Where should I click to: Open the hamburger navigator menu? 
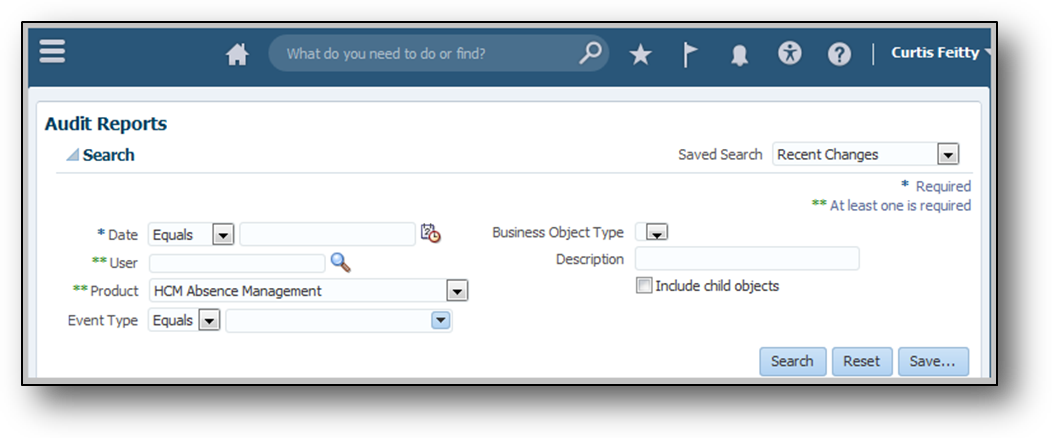tap(52, 52)
